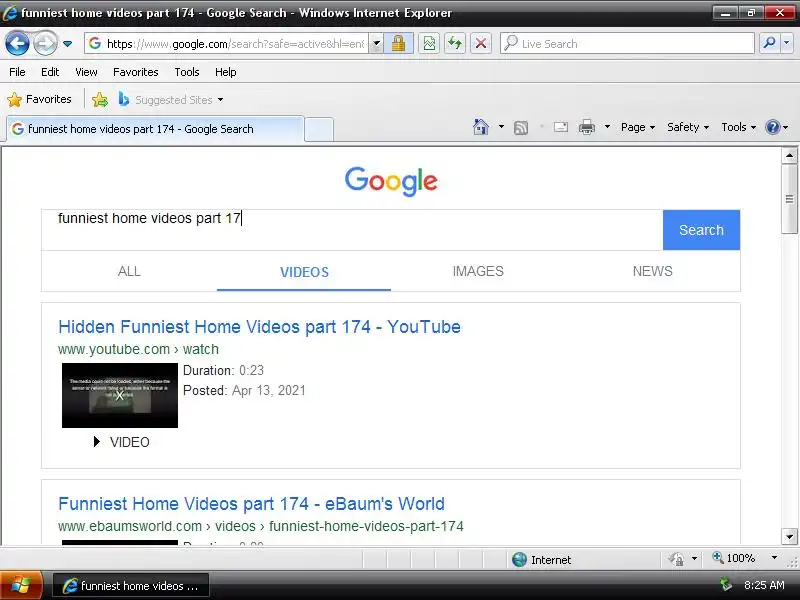Screen dimensions: 800x600
Task: Expand the Home button dropdown arrow
Action: pyautogui.click(x=502, y=127)
